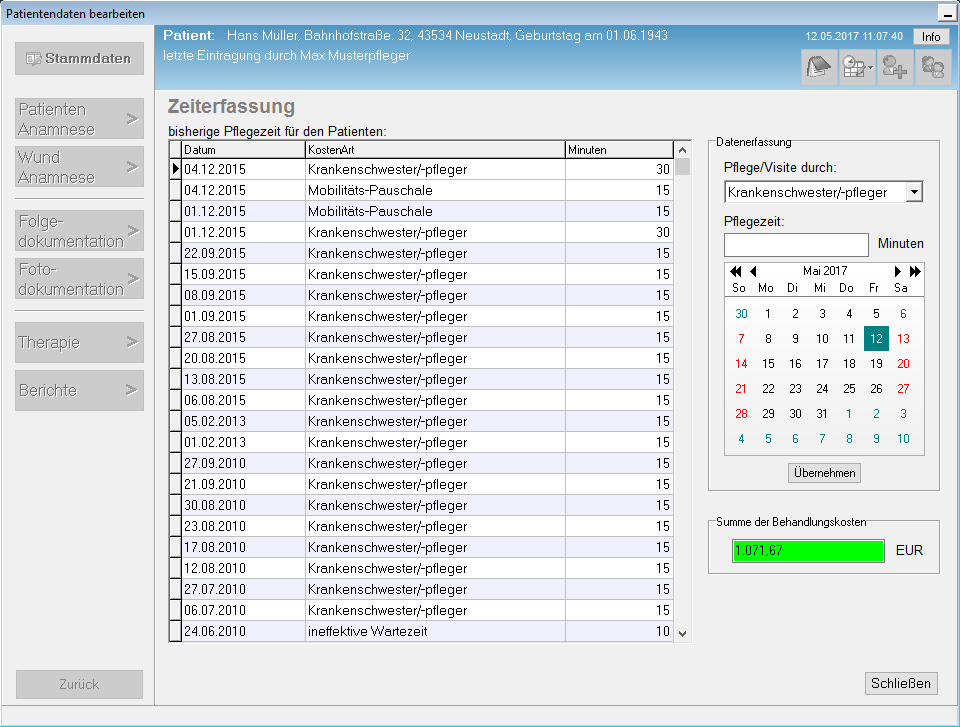Select the date cell 23.08.2010
This screenshot has width=960, height=727.
click(x=244, y=527)
